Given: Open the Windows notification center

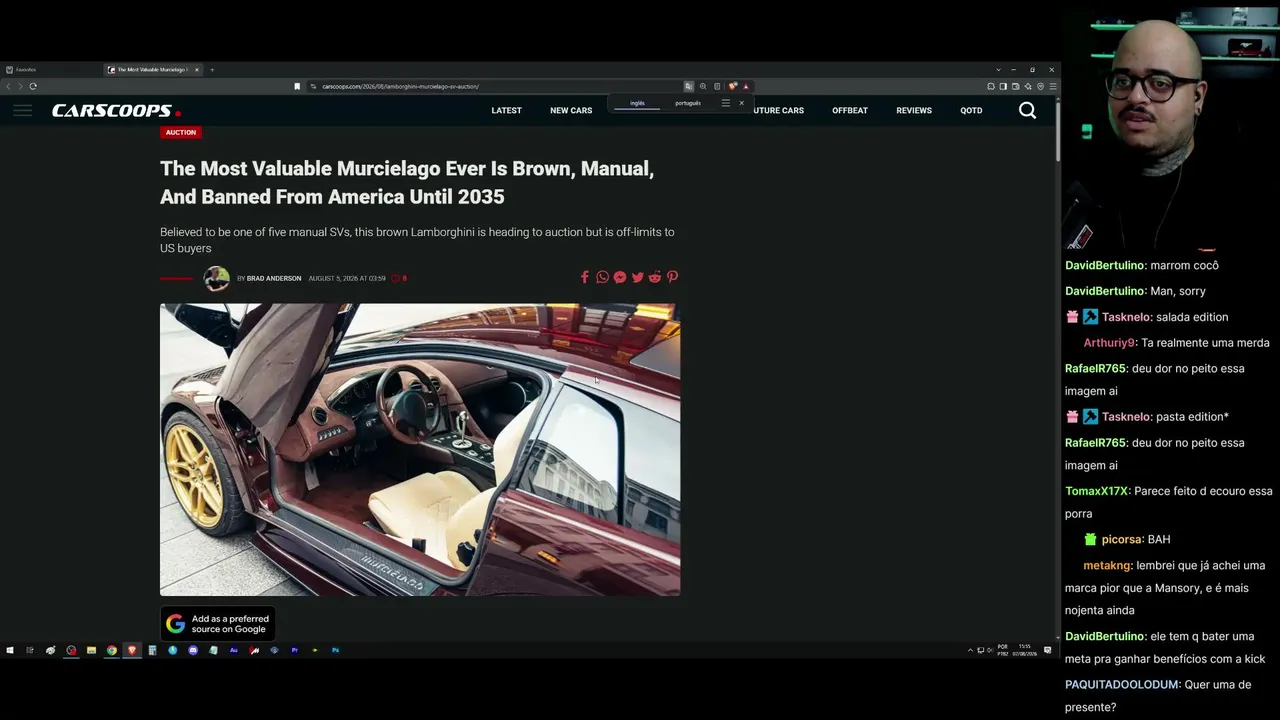Looking at the screenshot, I should point(1048,650).
